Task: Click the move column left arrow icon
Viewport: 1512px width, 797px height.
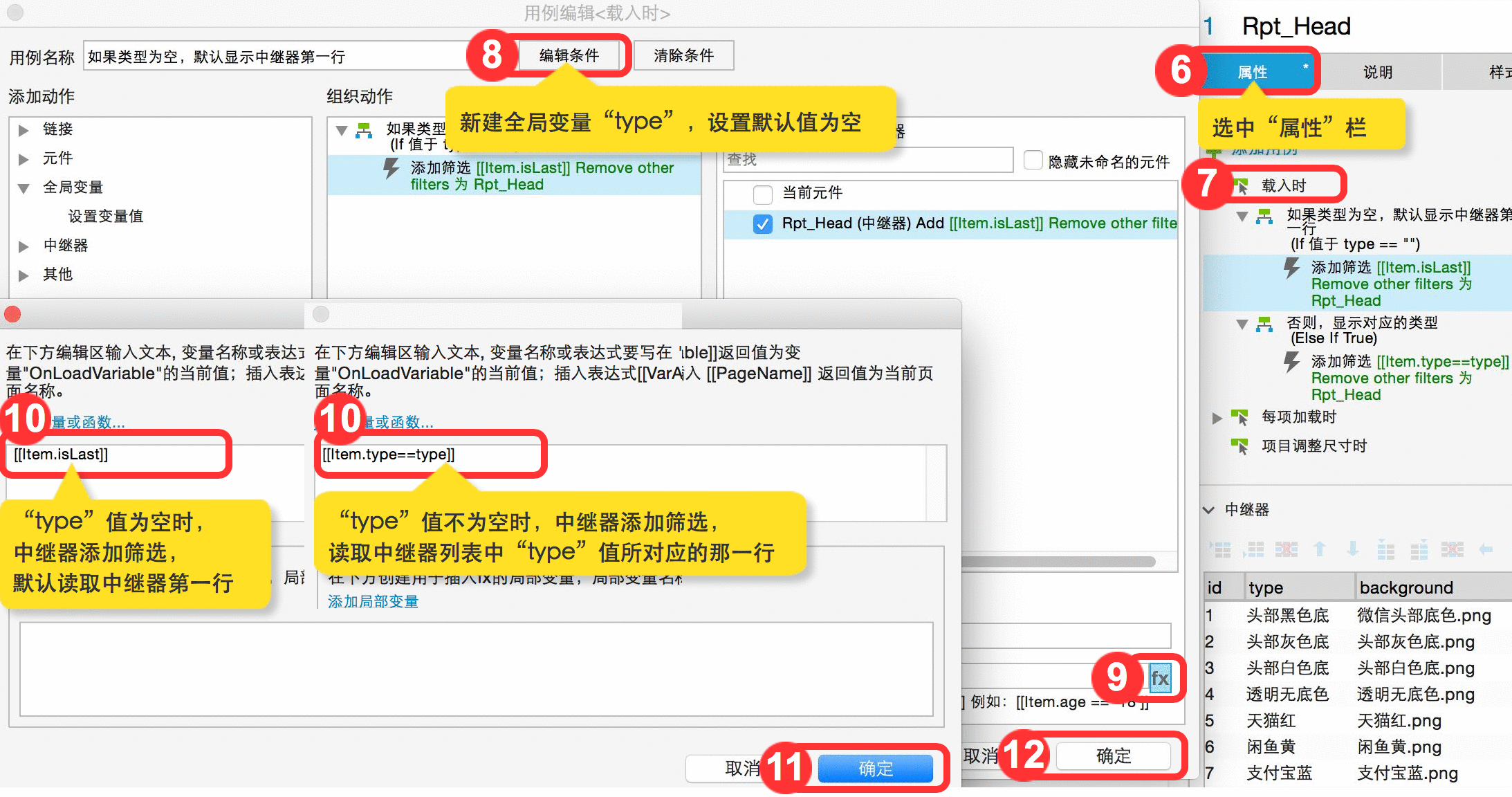Action: tap(1486, 550)
